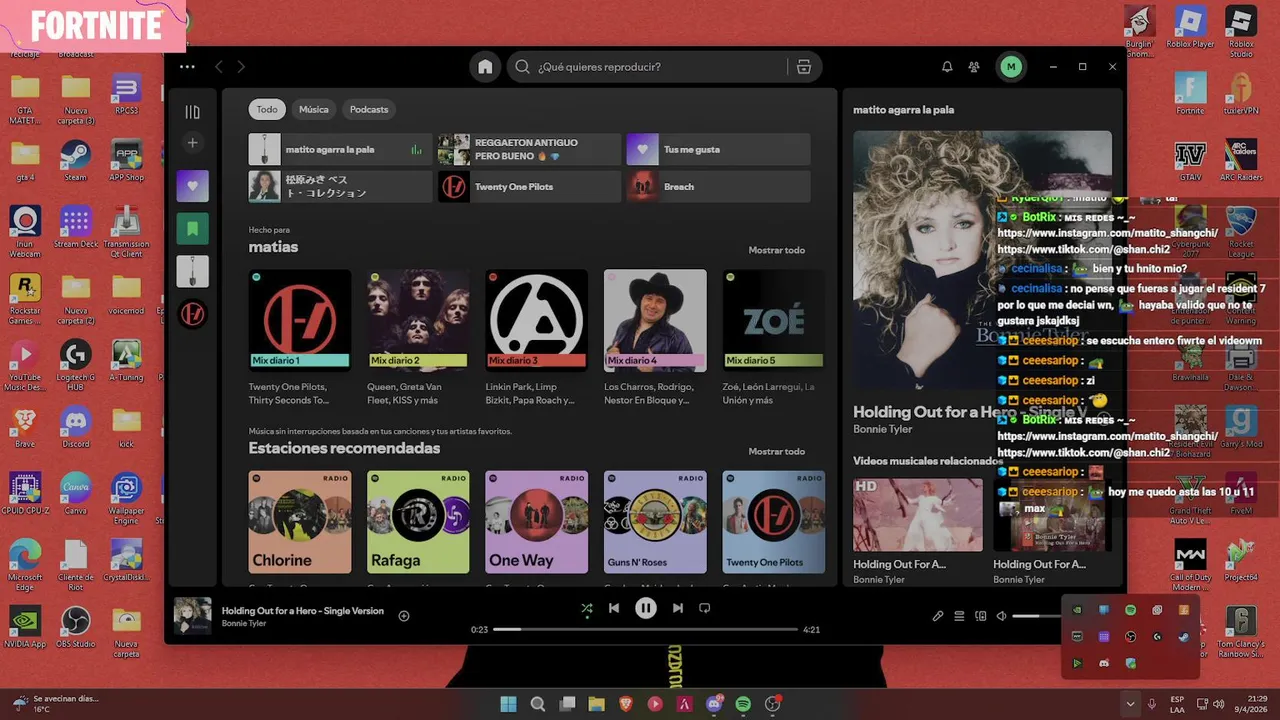Open Friend Activity icon

974,67
